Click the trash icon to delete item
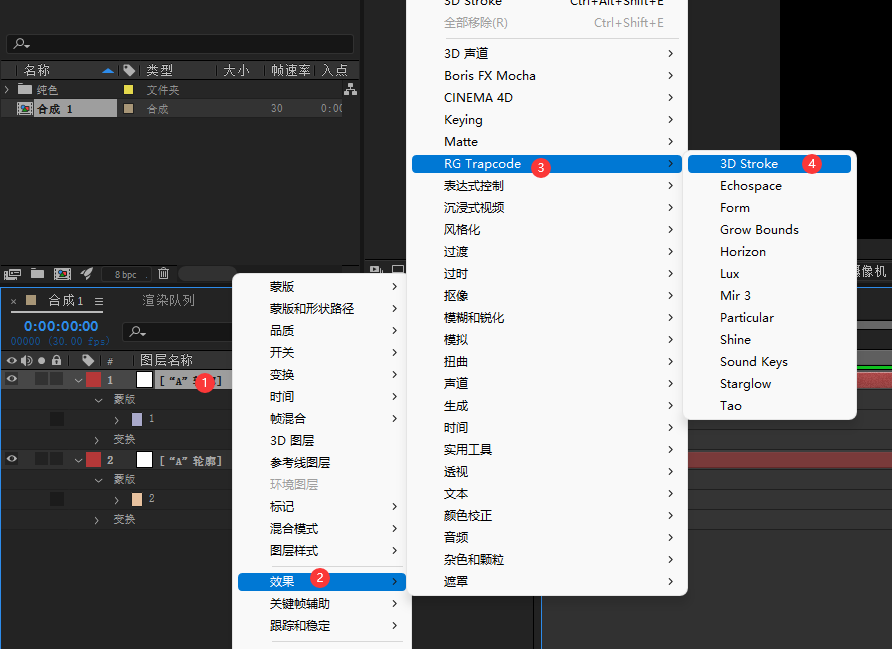Screen dimensions: 892x649 tap(163, 274)
